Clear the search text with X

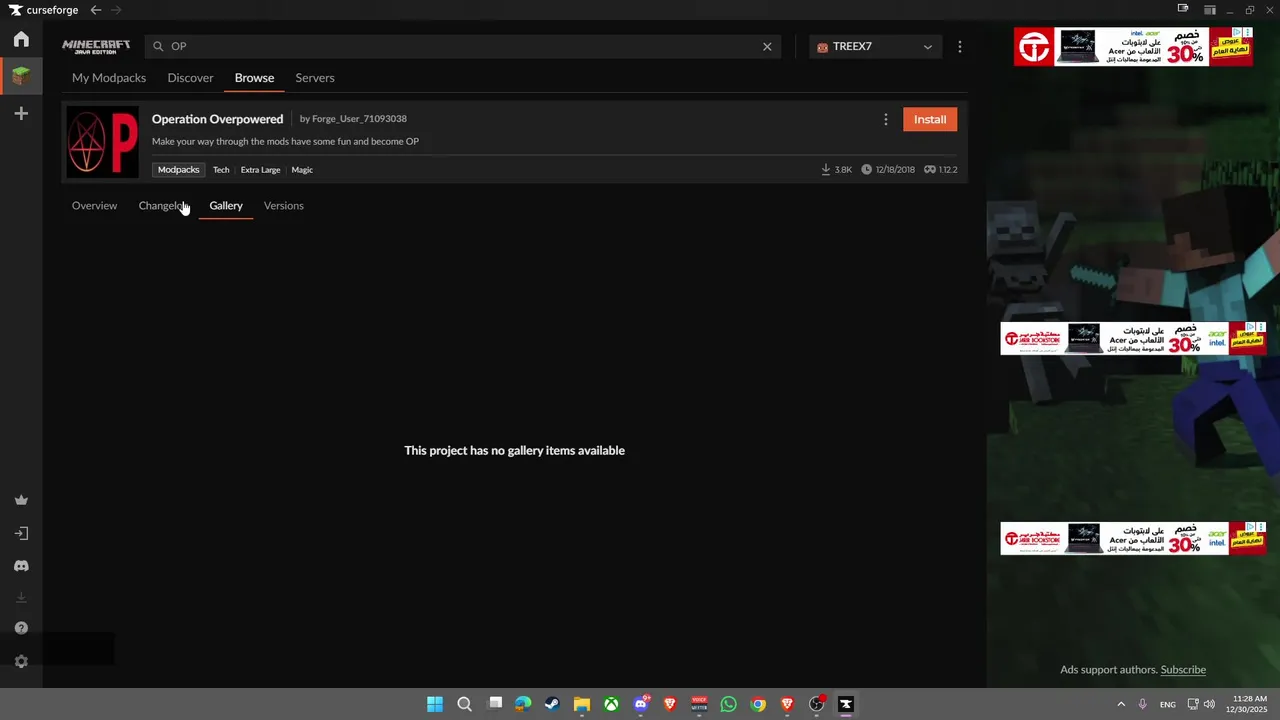pyautogui.click(x=767, y=46)
